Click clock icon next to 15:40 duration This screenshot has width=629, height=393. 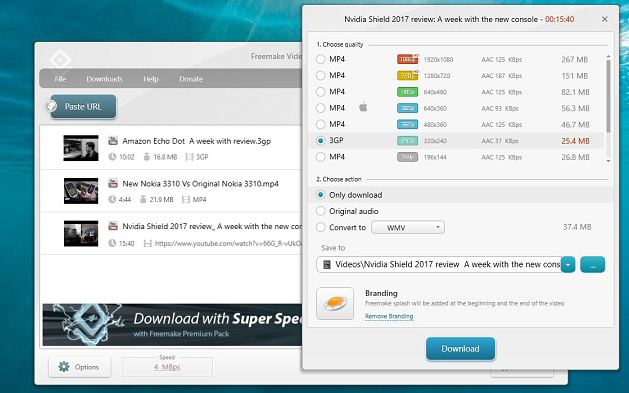[112, 243]
